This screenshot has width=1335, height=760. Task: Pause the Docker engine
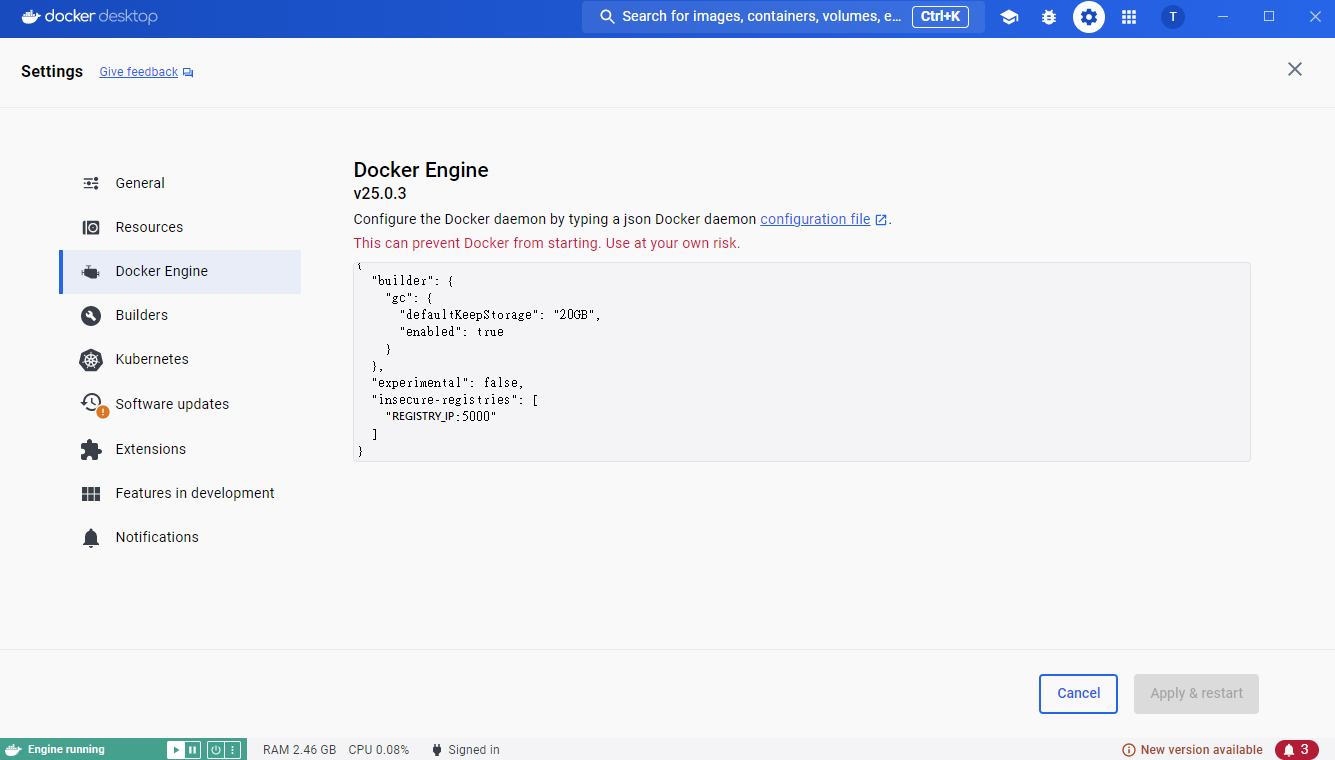pyautogui.click(x=192, y=749)
